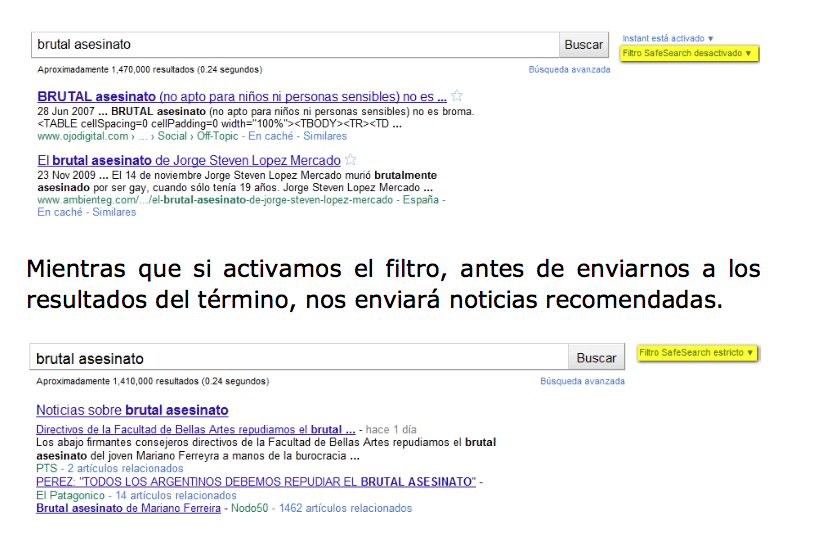Expand the Filtro SafeSearch estricto menu
Screen dimensions: 818x536
(x=697, y=353)
